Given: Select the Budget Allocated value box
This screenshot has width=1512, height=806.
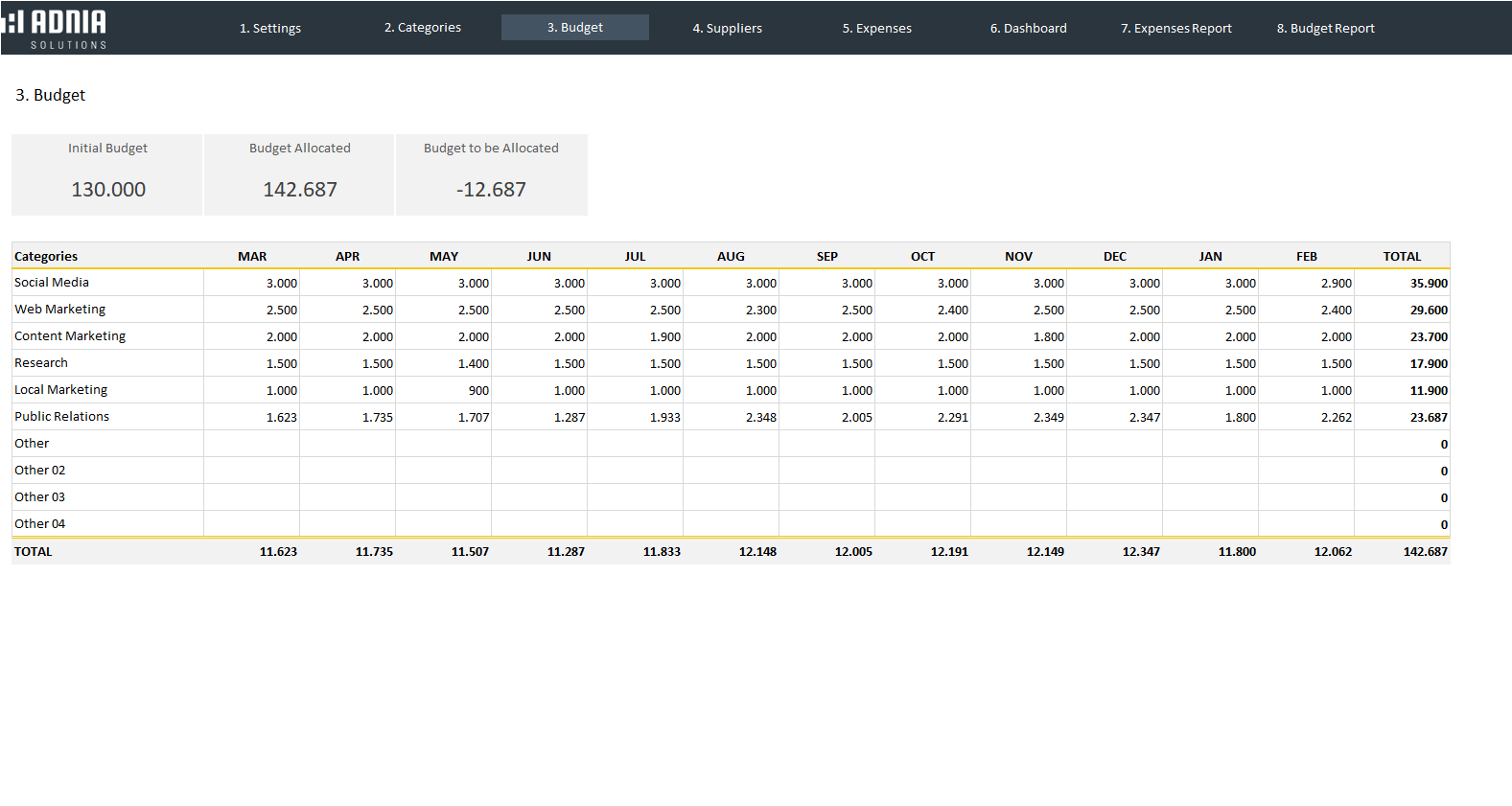Looking at the screenshot, I should (300, 190).
